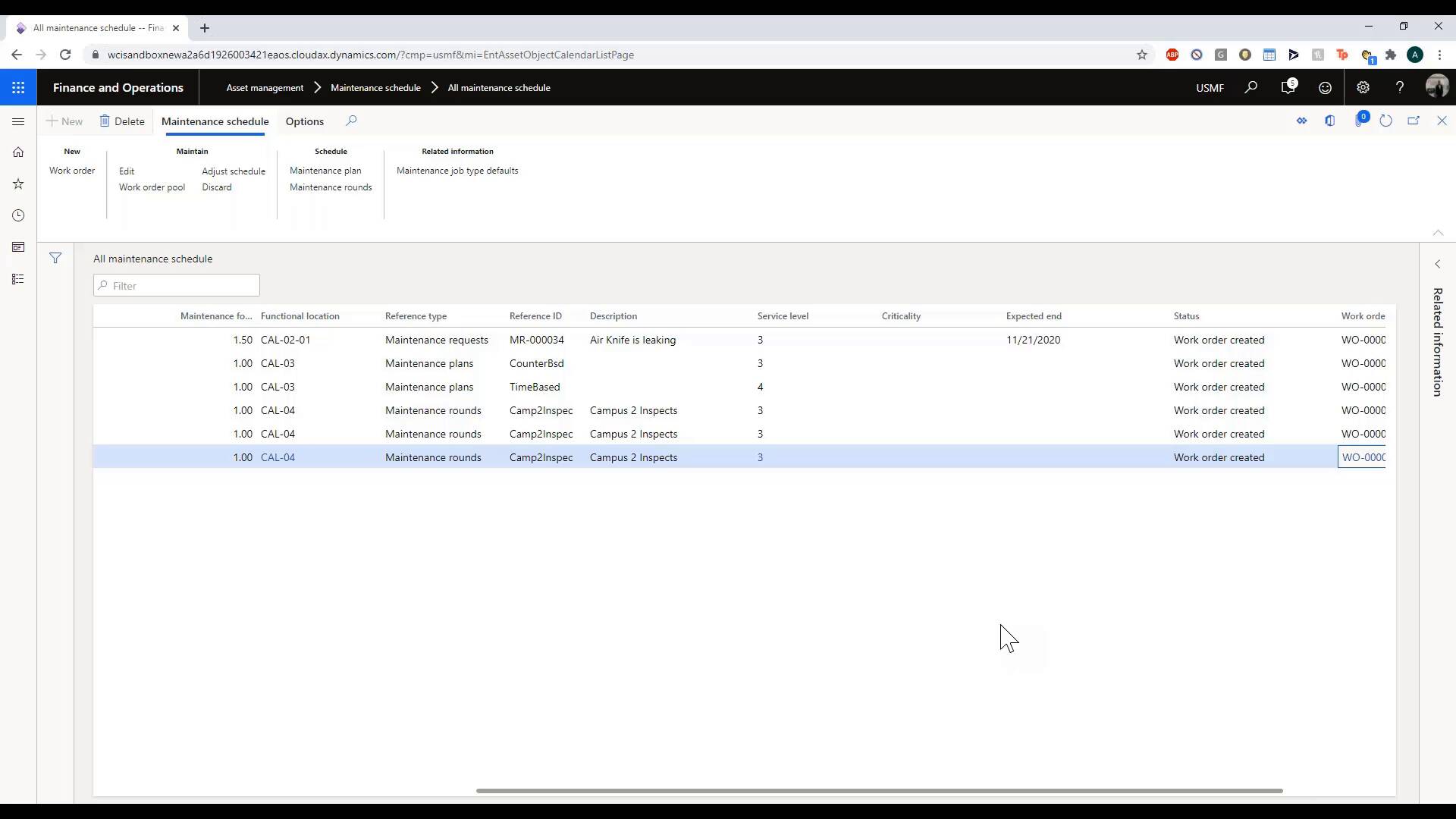Open the USMF company selector
The image size is (1456, 819).
point(1210,87)
